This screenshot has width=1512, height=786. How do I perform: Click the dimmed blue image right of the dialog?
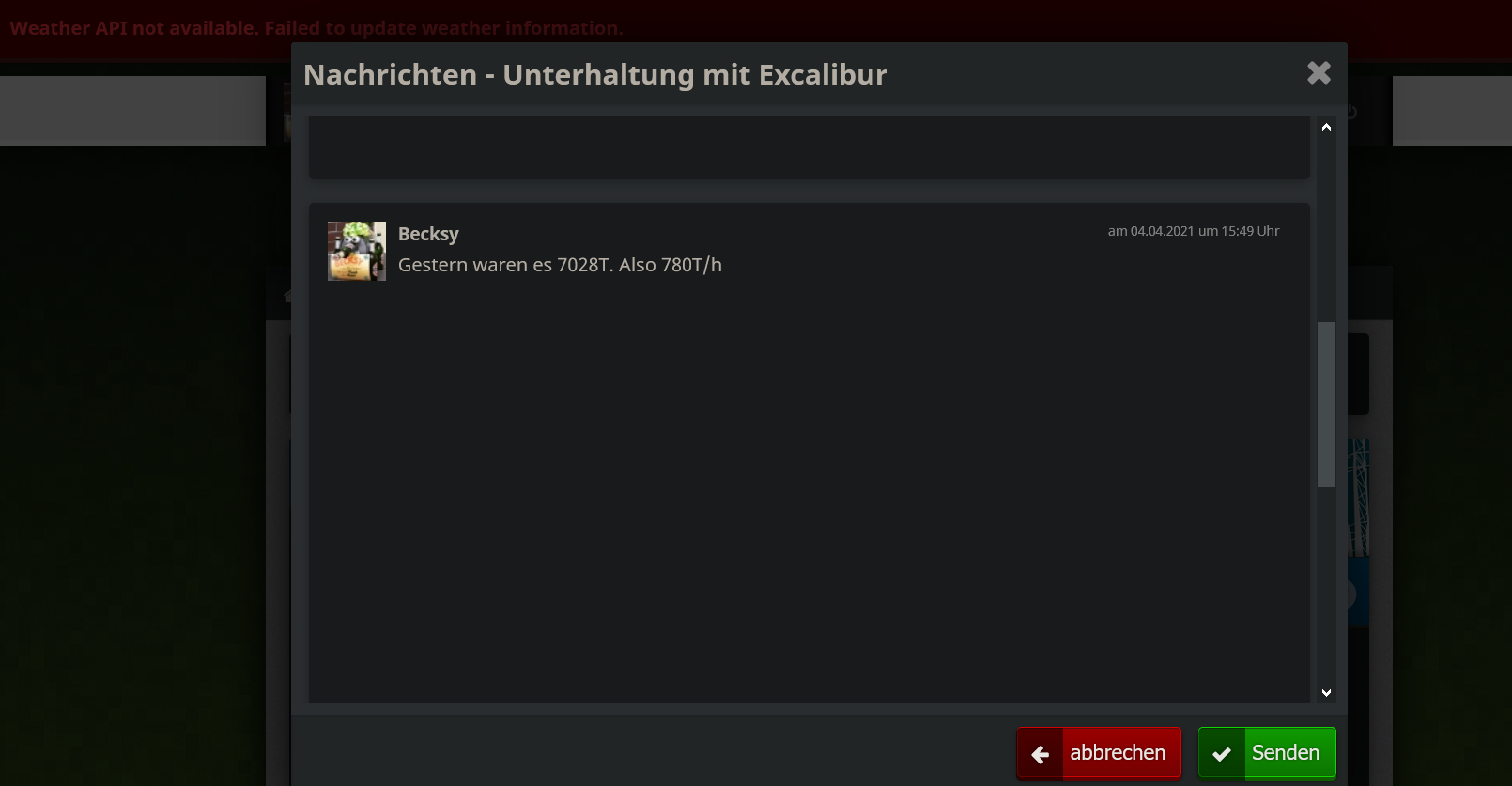[1359, 532]
